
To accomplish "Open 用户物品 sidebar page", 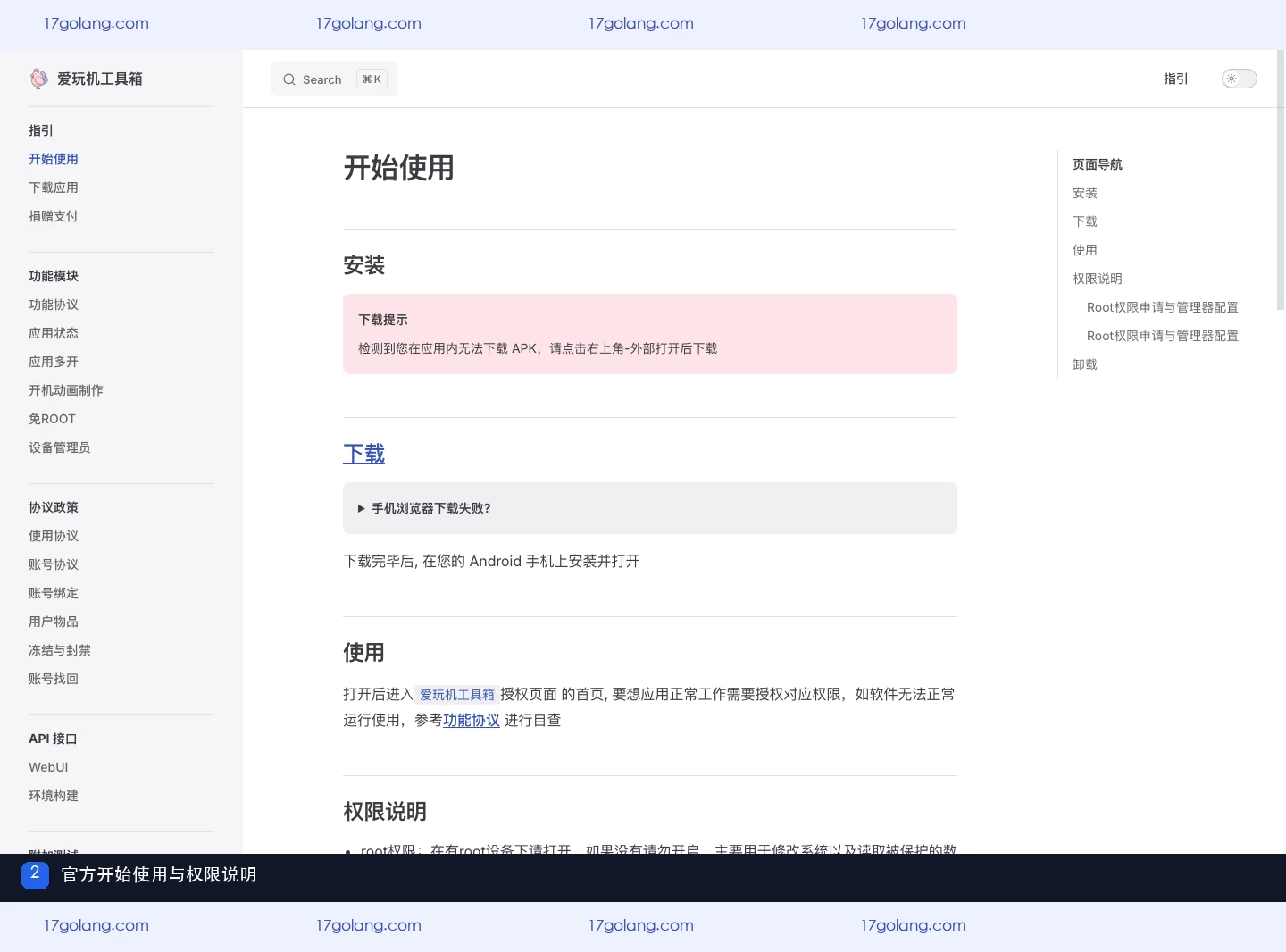I will pos(54,622).
